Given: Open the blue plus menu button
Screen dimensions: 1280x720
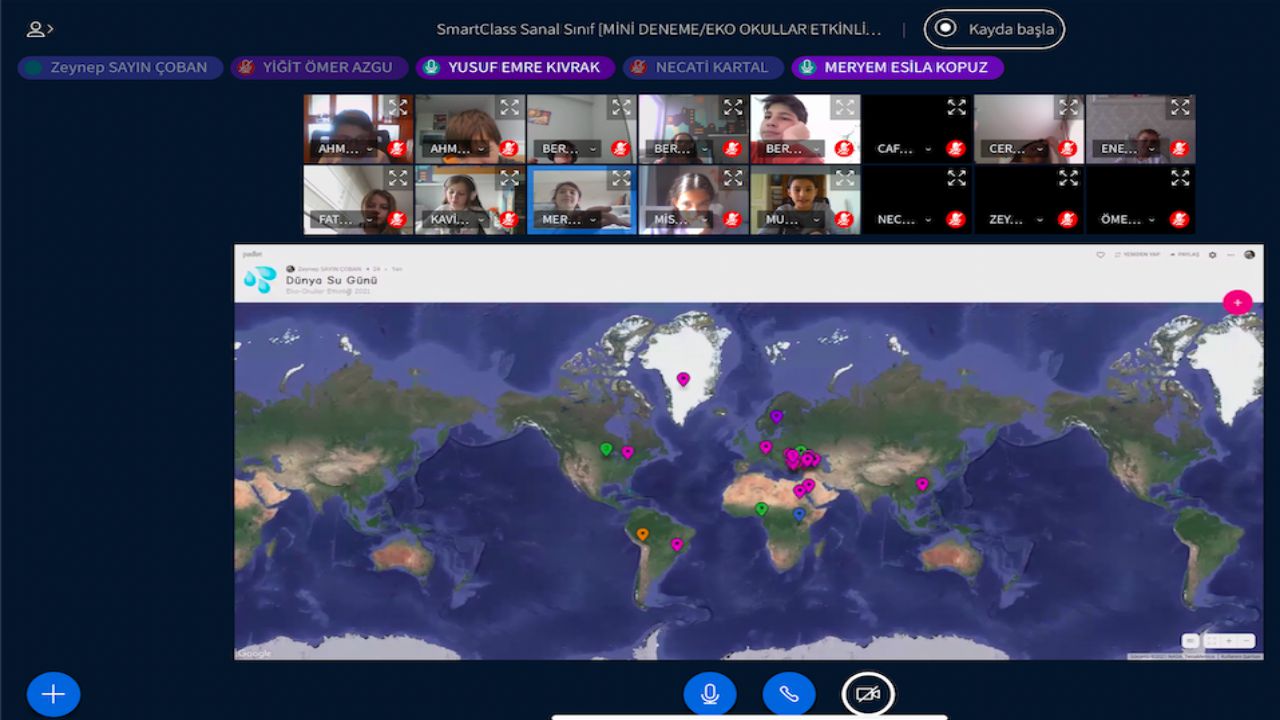Looking at the screenshot, I should (53, 694).
